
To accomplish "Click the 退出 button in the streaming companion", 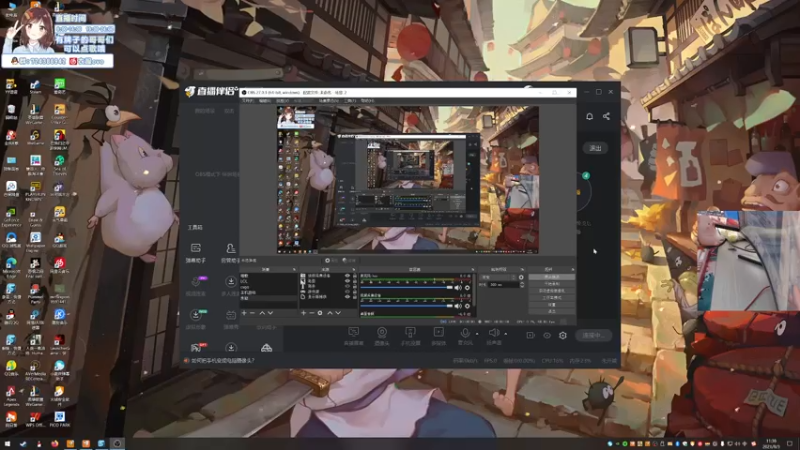I will 595,148.
